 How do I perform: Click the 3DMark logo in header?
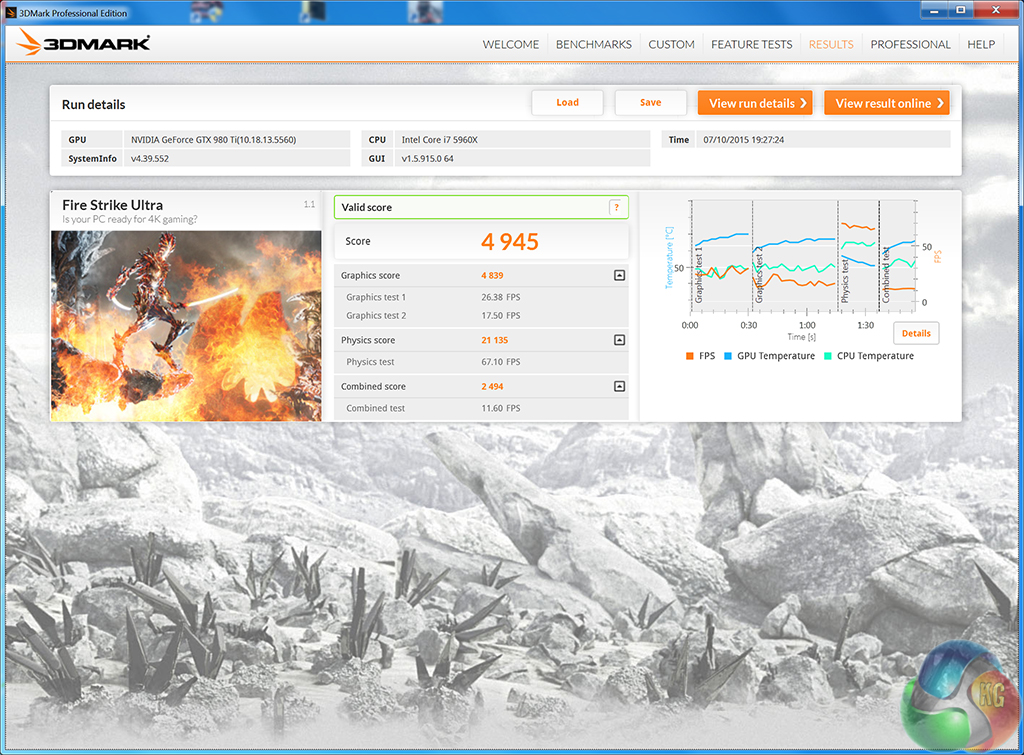[x=83, y=43]
